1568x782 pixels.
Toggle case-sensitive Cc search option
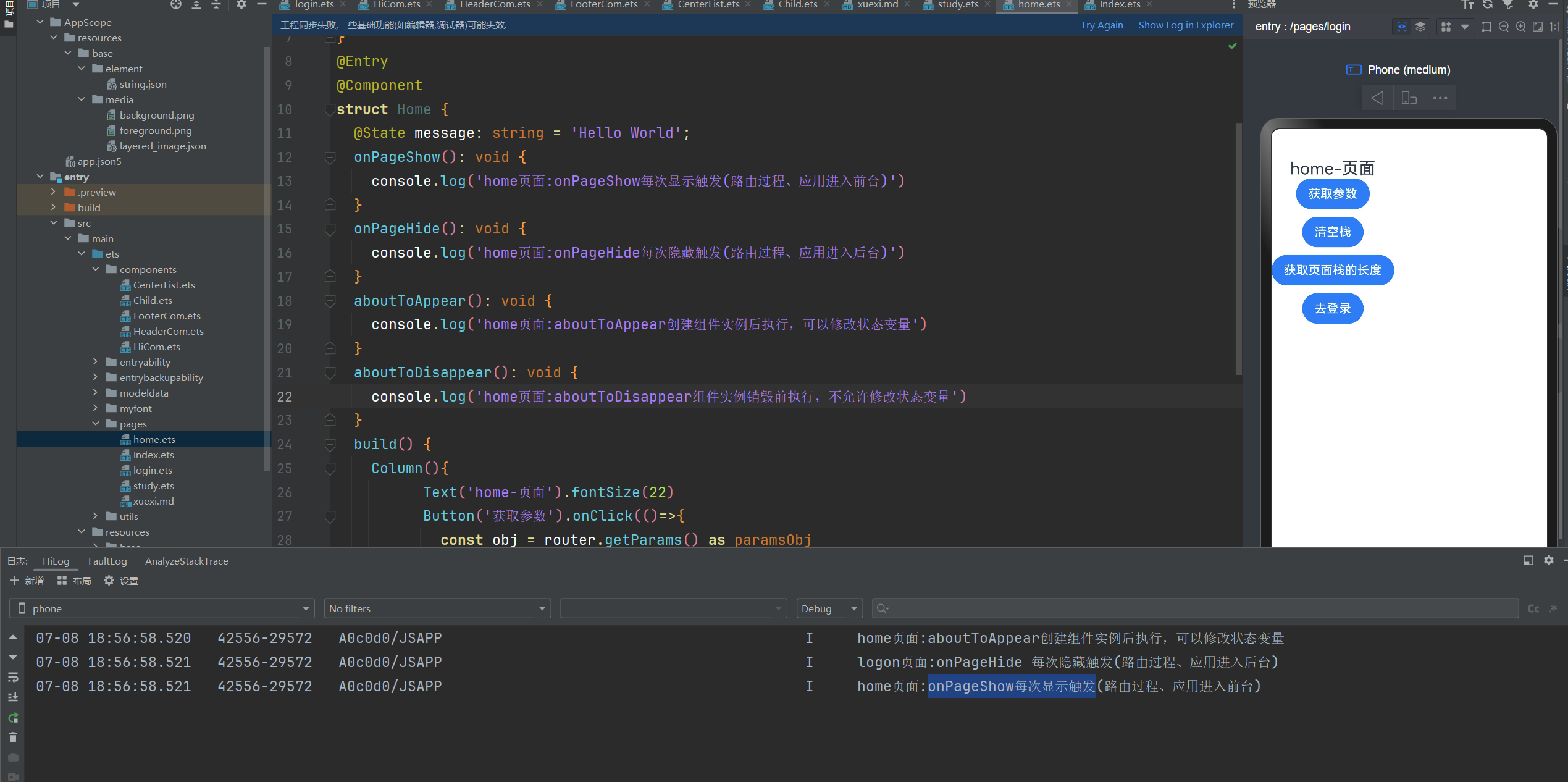click(x=1533, y=608)
